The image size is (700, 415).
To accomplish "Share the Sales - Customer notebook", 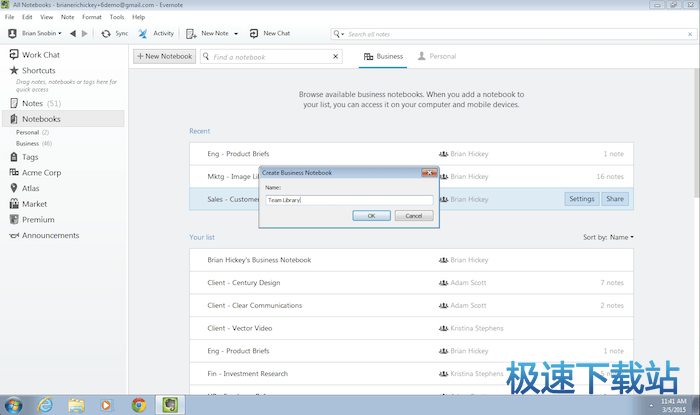I will [615, 199].
